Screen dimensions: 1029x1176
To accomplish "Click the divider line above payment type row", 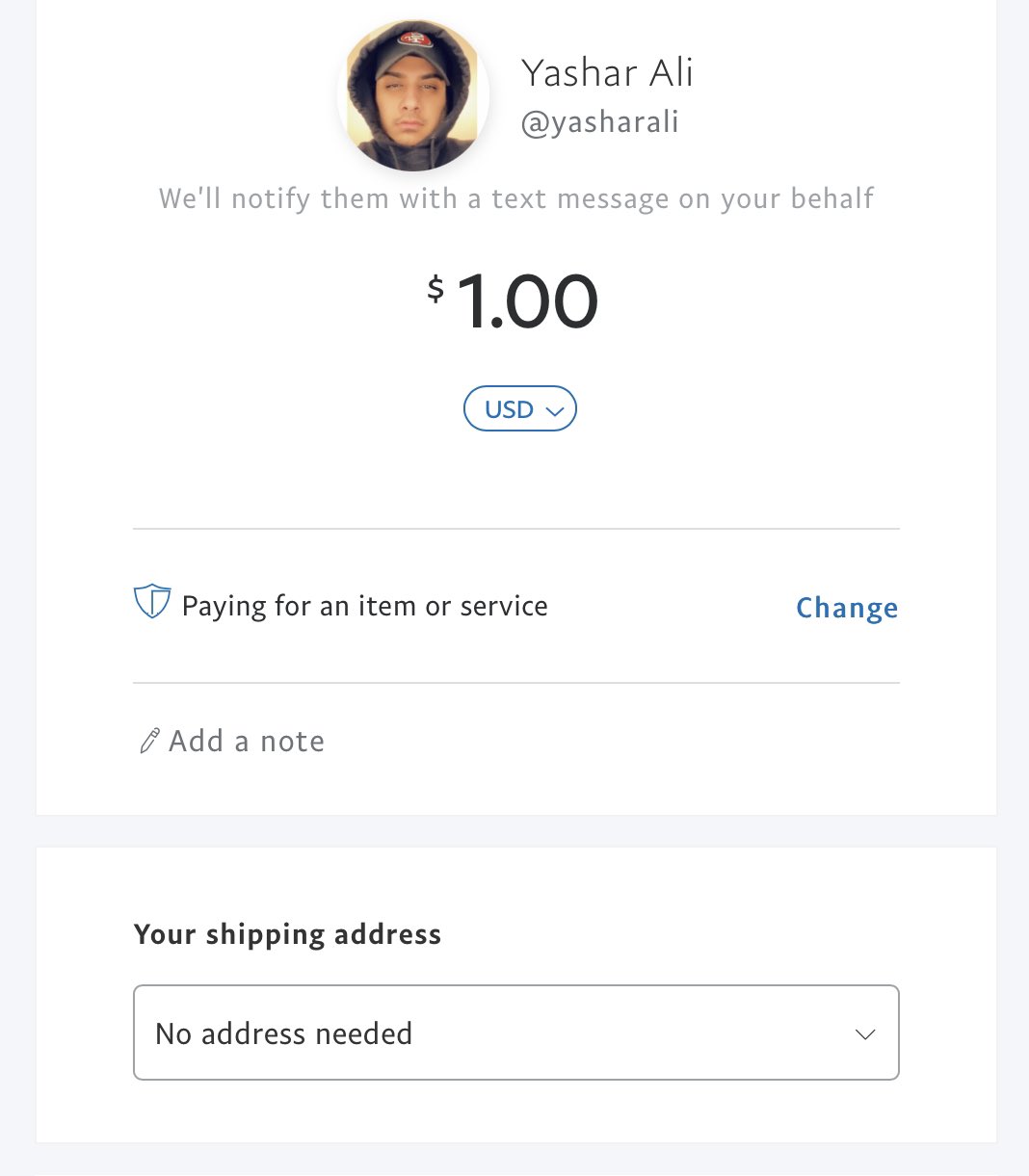I will (515, 529).
